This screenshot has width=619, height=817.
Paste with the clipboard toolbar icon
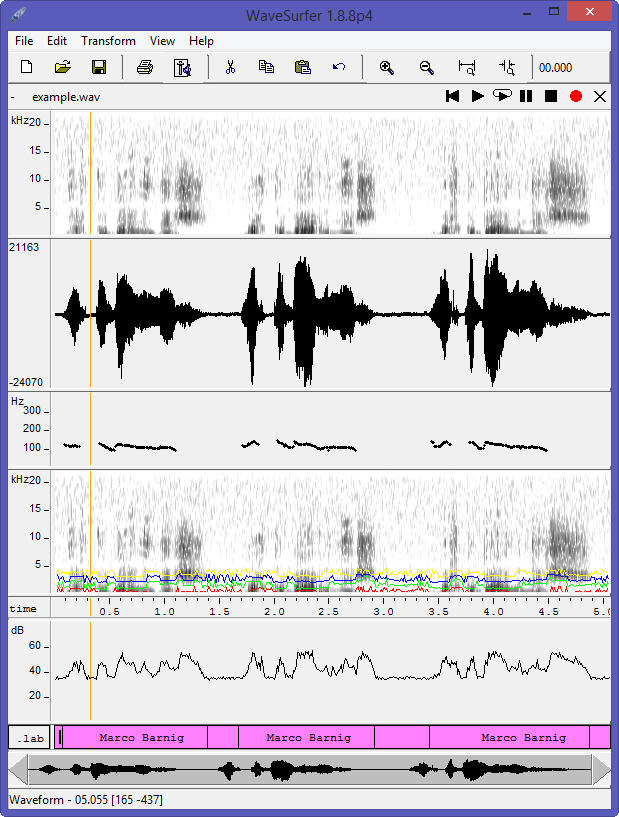coord(303,67)
